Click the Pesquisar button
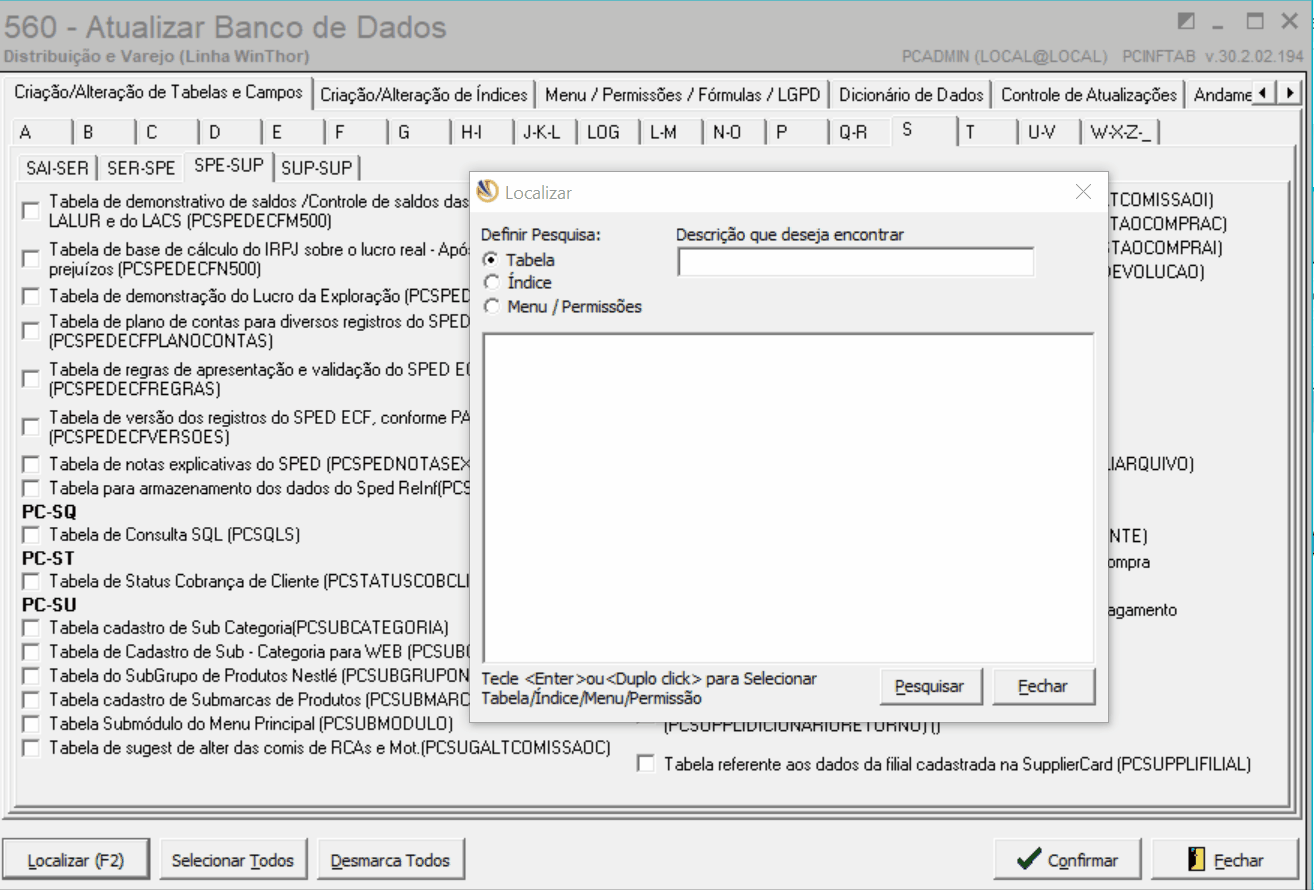This screenshot has height=890, width=1314. click(930, 686)
